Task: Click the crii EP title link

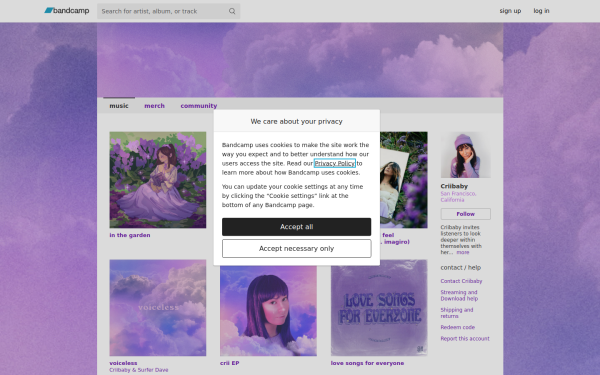Action: point(230,363)
